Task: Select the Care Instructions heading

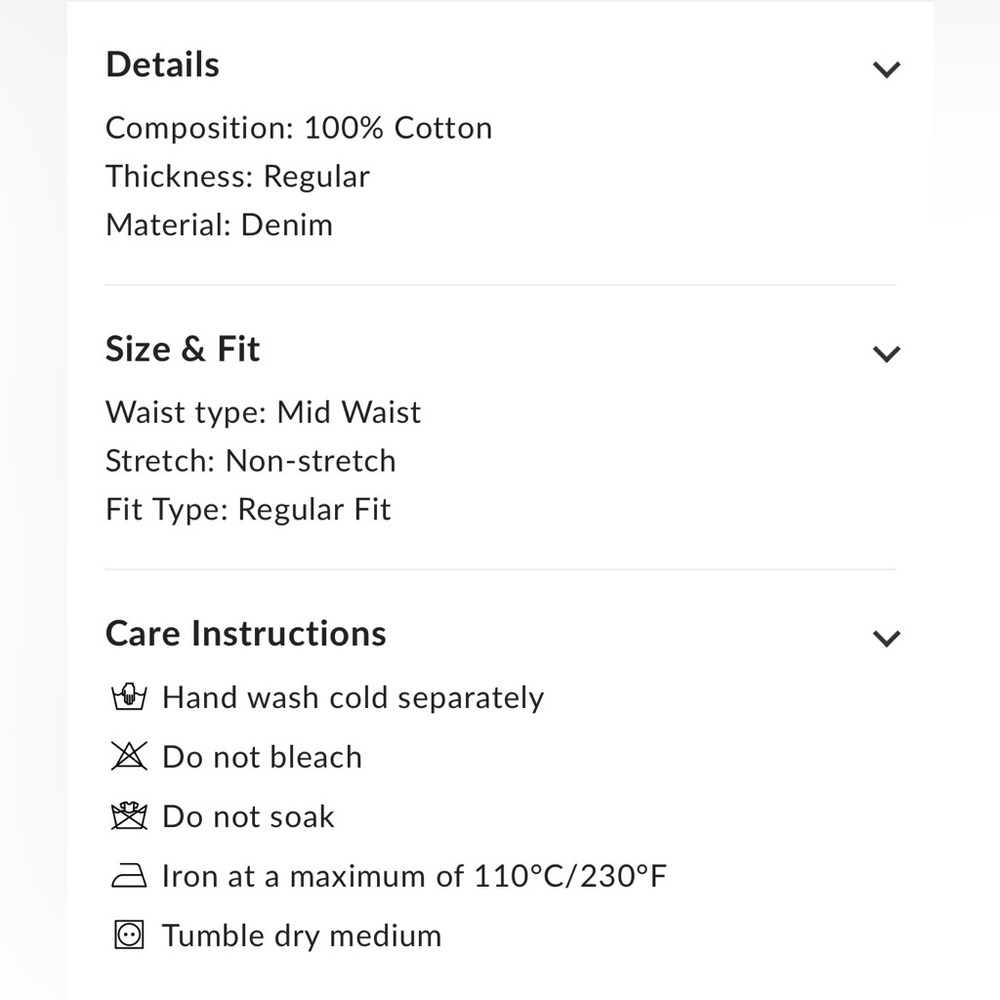Action: pos(246,633)
